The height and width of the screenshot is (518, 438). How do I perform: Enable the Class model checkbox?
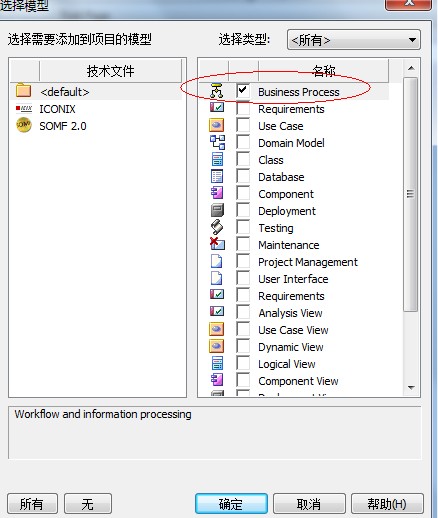coord(243,159)
